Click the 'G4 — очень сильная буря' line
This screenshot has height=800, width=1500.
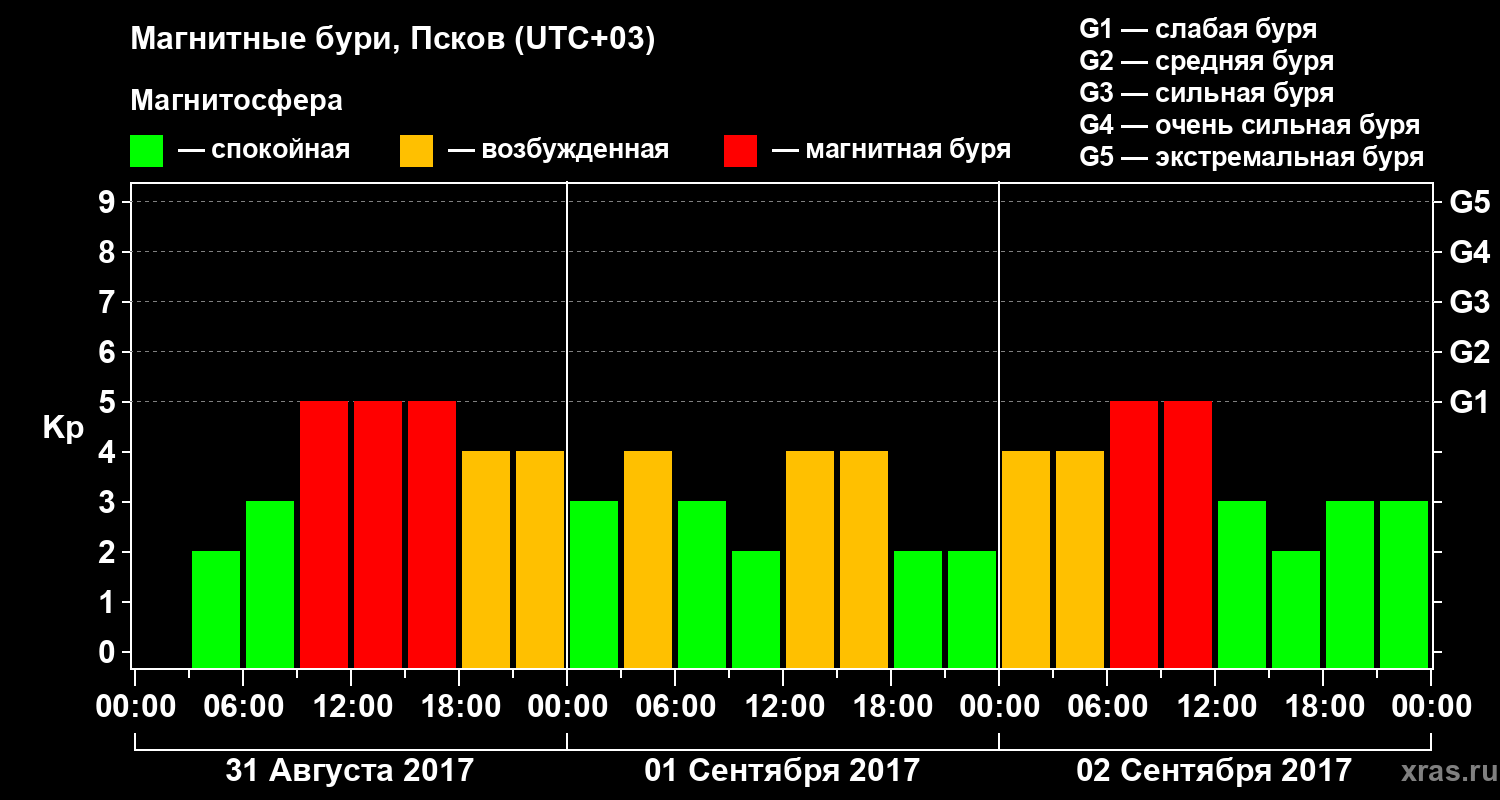coord(1250,125)
